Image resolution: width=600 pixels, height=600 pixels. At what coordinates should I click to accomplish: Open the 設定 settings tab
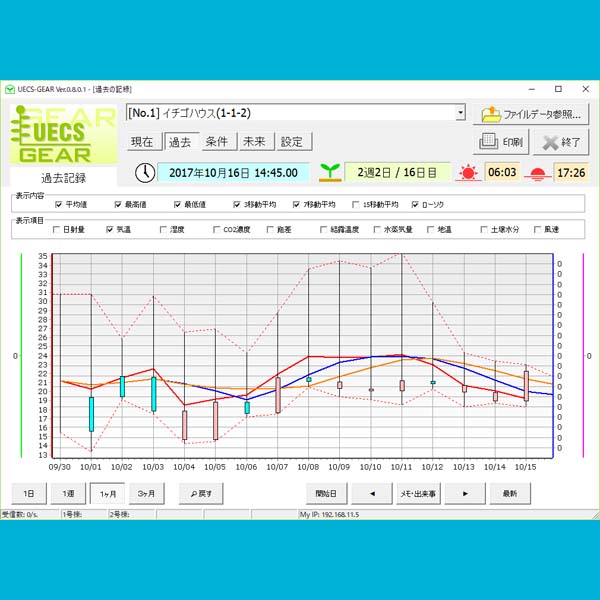click(291, 142)
